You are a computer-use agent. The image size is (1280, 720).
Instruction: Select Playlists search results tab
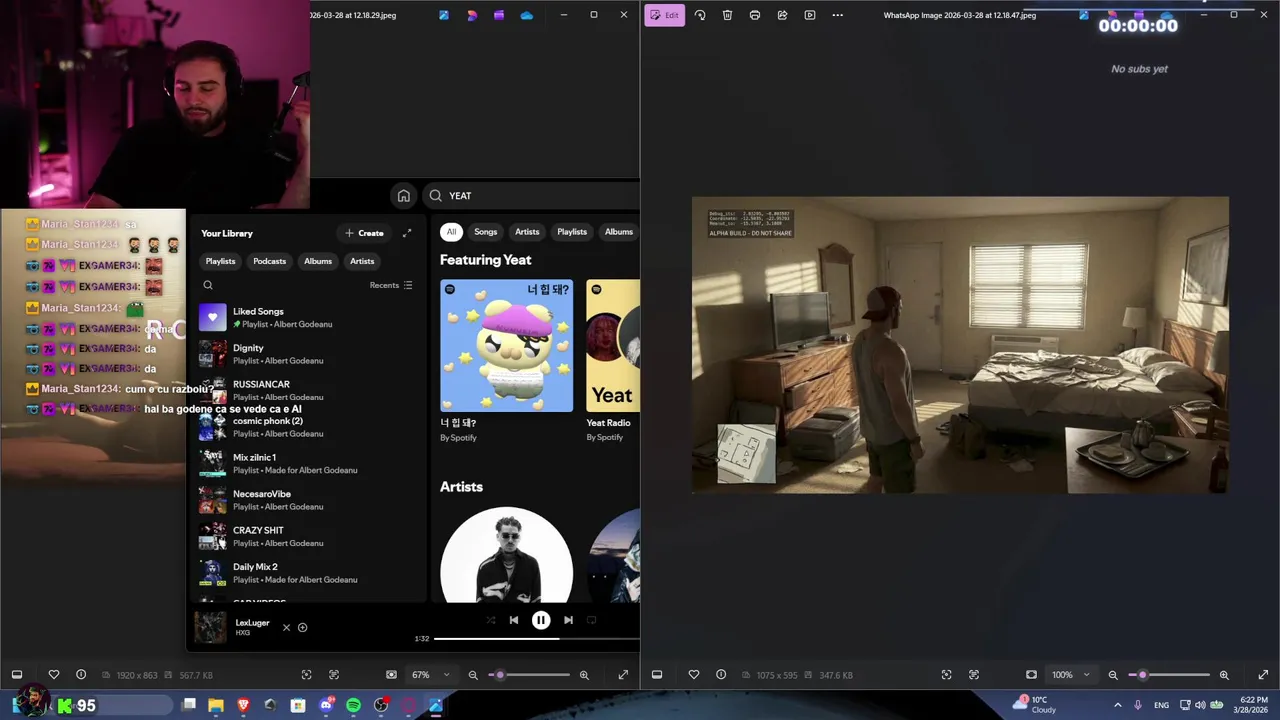point(572,232)
